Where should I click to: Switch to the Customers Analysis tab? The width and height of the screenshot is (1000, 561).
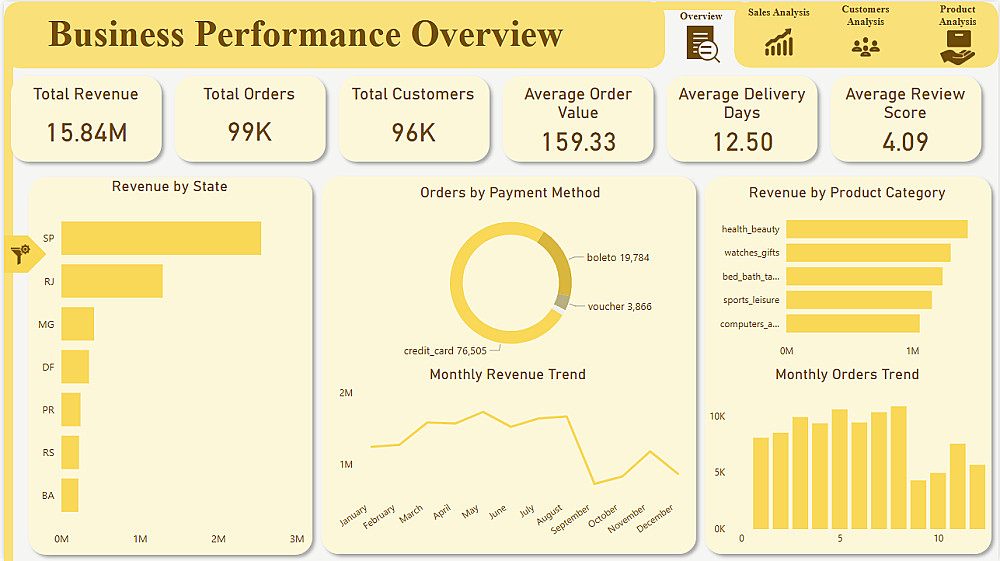[x=865, y=15]
